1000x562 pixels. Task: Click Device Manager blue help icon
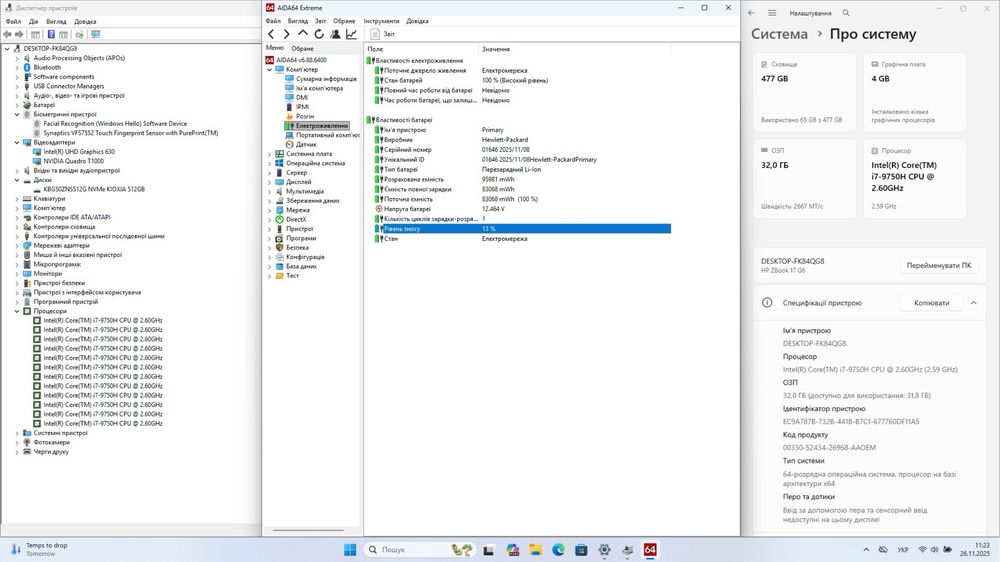coord(51,34)
